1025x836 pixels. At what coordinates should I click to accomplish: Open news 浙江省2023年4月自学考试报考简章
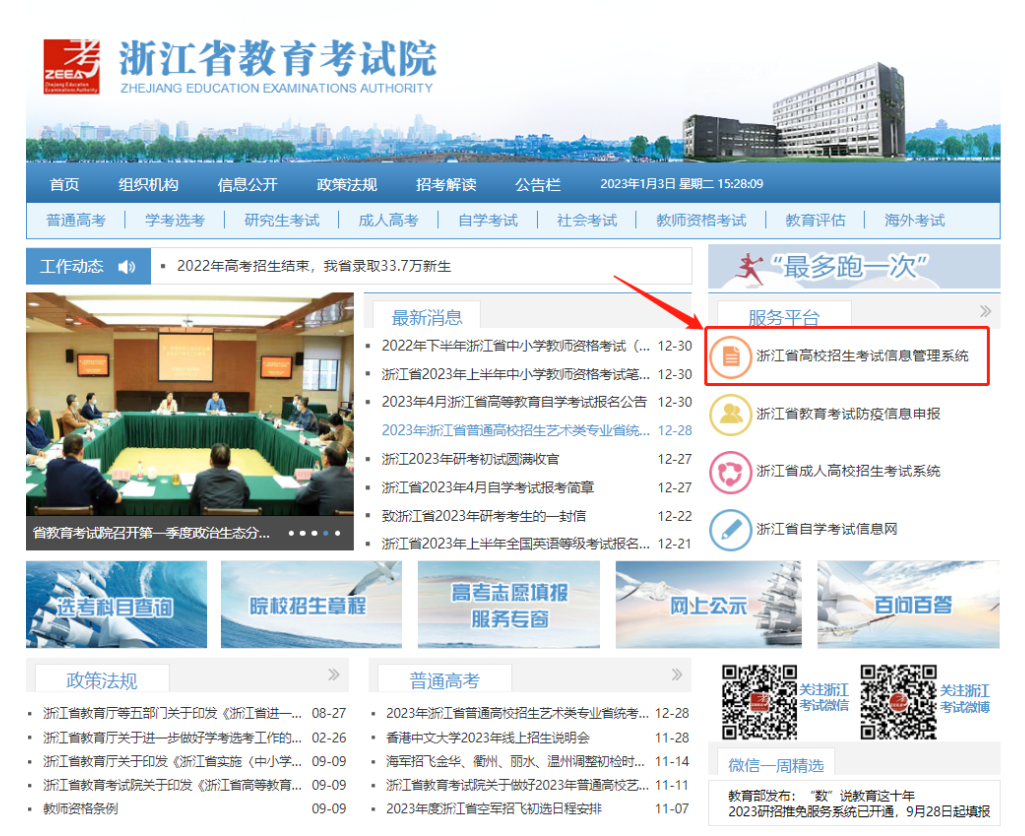point(488,488)
